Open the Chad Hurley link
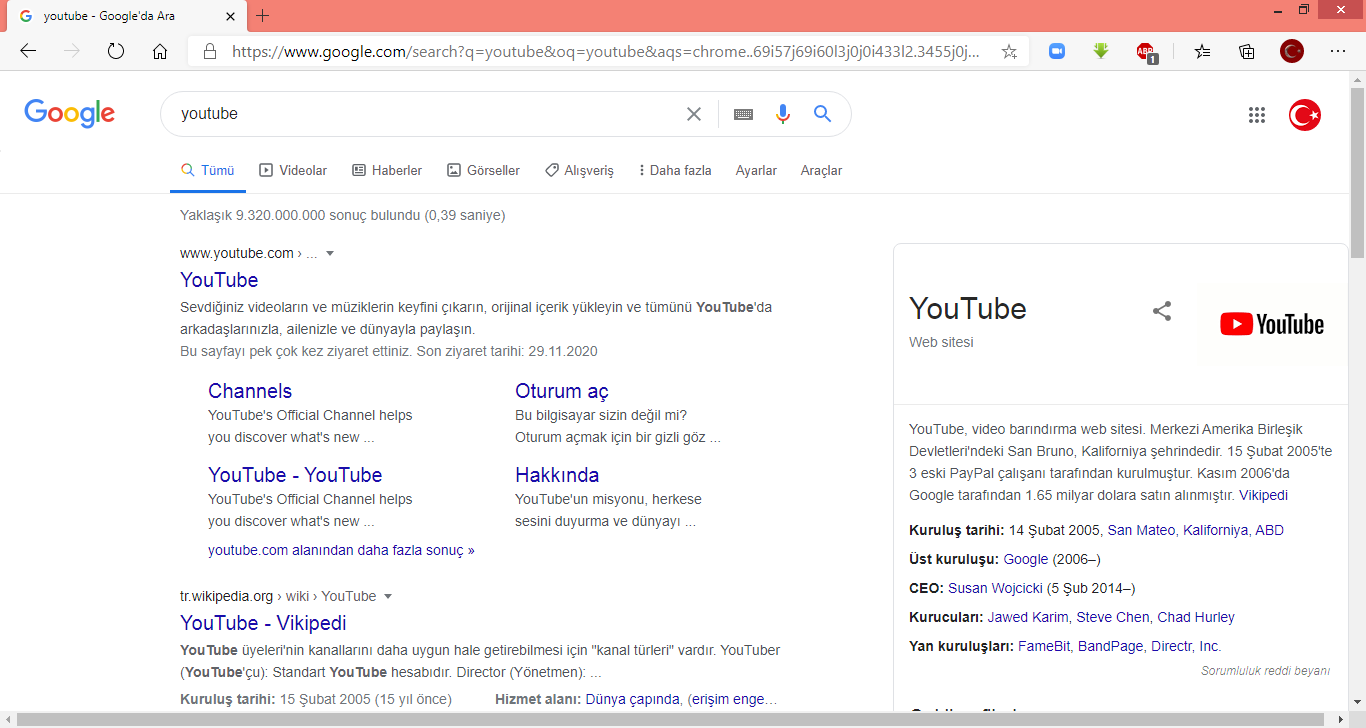The width and height of the screenshot is (1366, 728). click(1196, 617)
